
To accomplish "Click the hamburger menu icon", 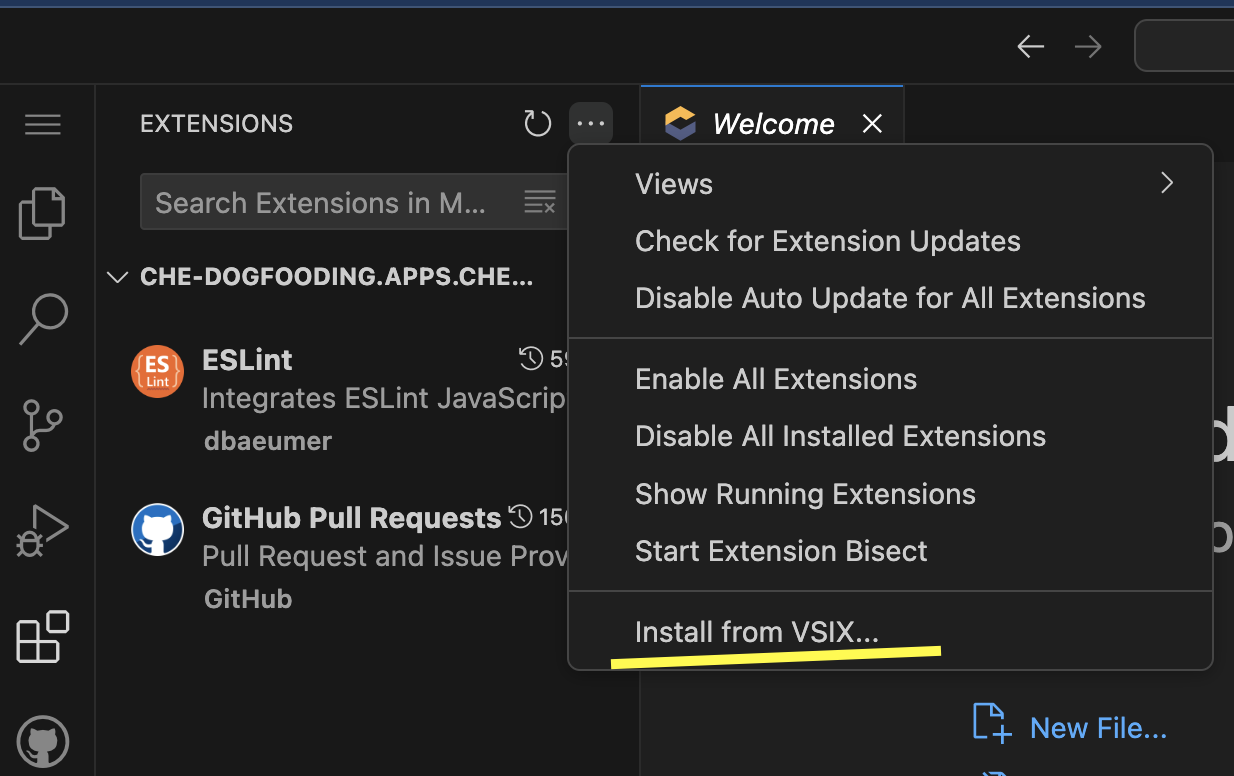I will coord(43,124).
